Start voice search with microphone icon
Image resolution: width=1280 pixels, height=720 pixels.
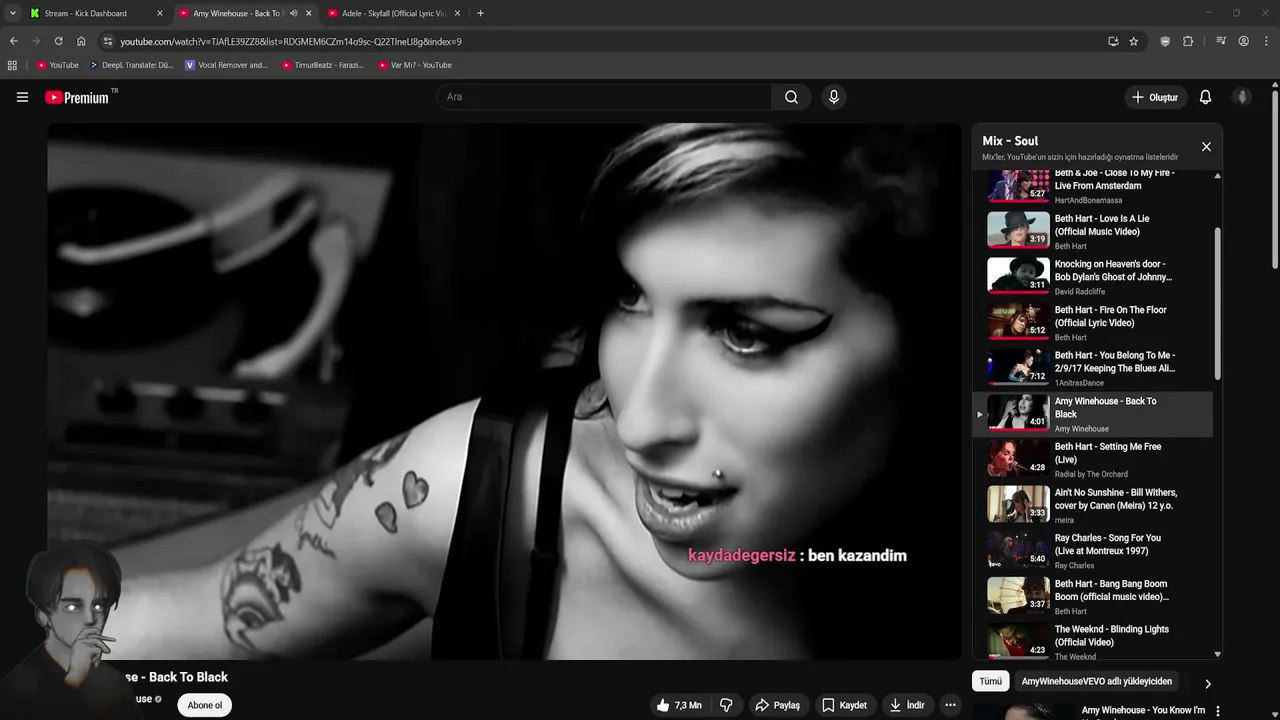point(833,97)
